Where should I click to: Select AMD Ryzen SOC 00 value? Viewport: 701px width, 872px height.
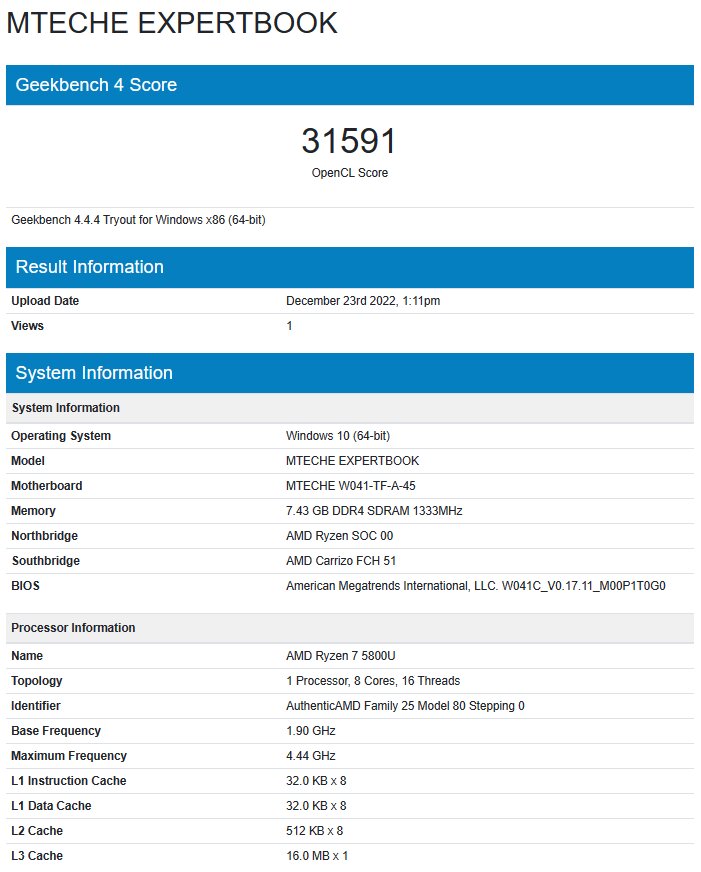(340, 536)
